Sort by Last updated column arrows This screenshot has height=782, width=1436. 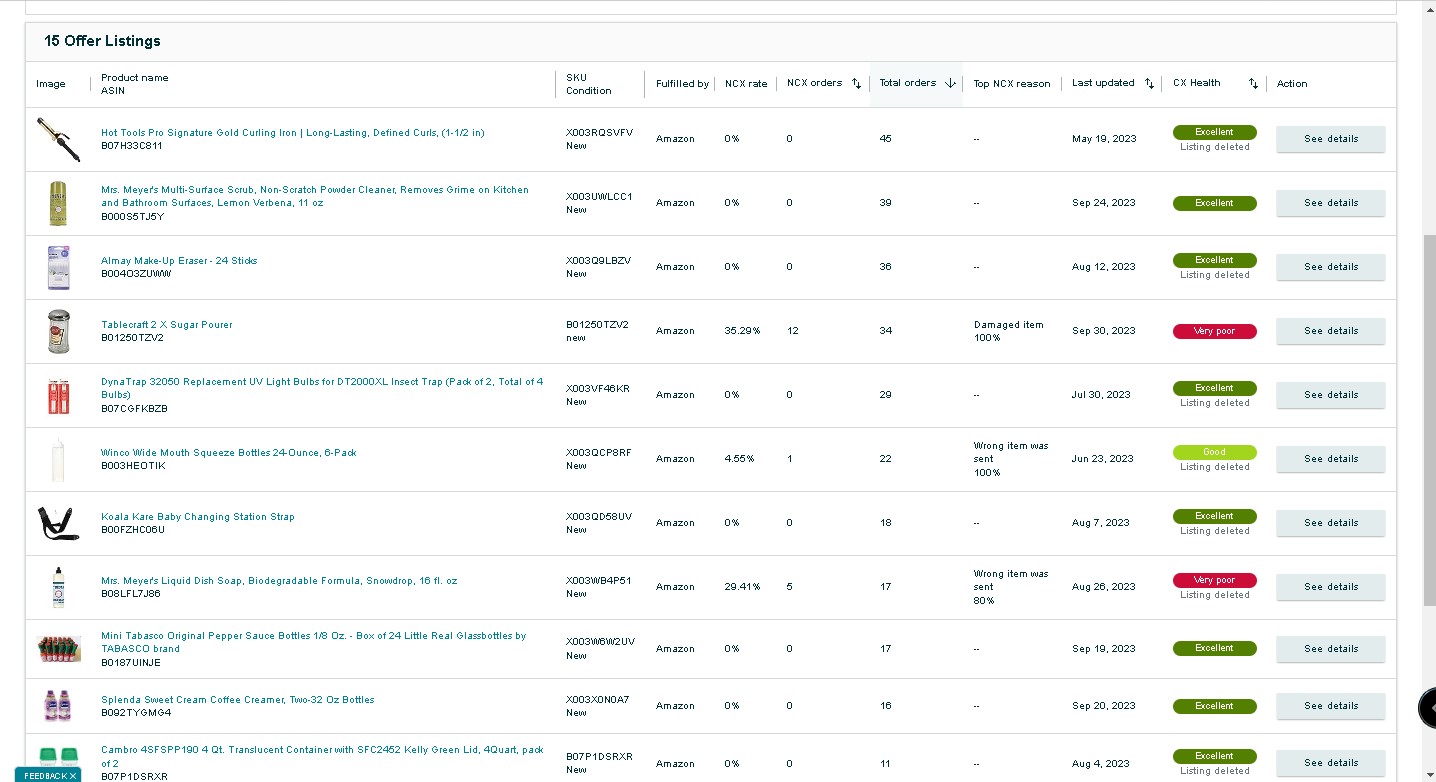pyautogui.click(x=1149, y=84)
